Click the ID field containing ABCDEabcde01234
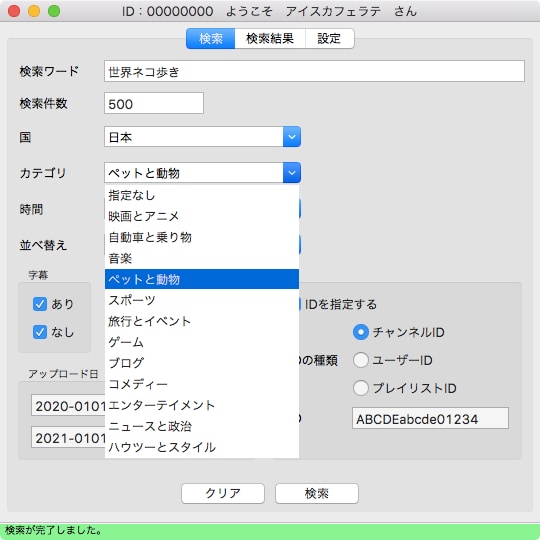Image resolution: width=540 pixels, height=540 pixels. pyautogui.click(x=430, y=418)
